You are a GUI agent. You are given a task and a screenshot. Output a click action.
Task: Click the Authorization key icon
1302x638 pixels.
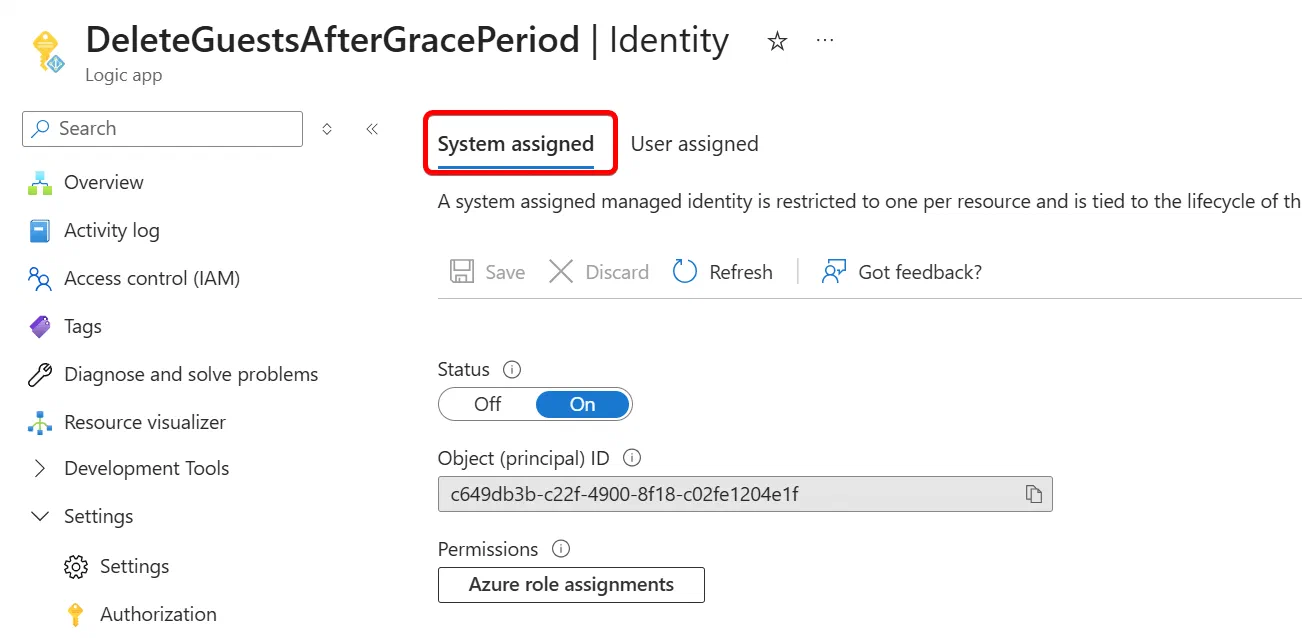(x=75, y=614)
